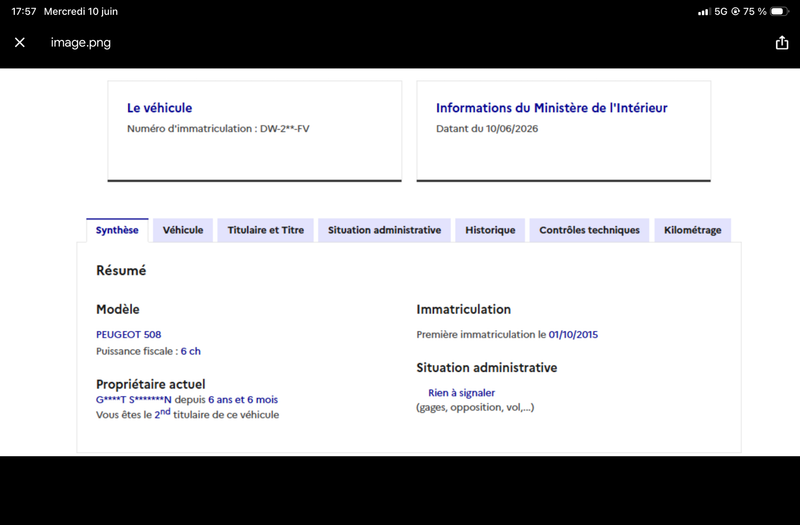Click the (gages, opposition, vol,...) note

coord(475,407)
